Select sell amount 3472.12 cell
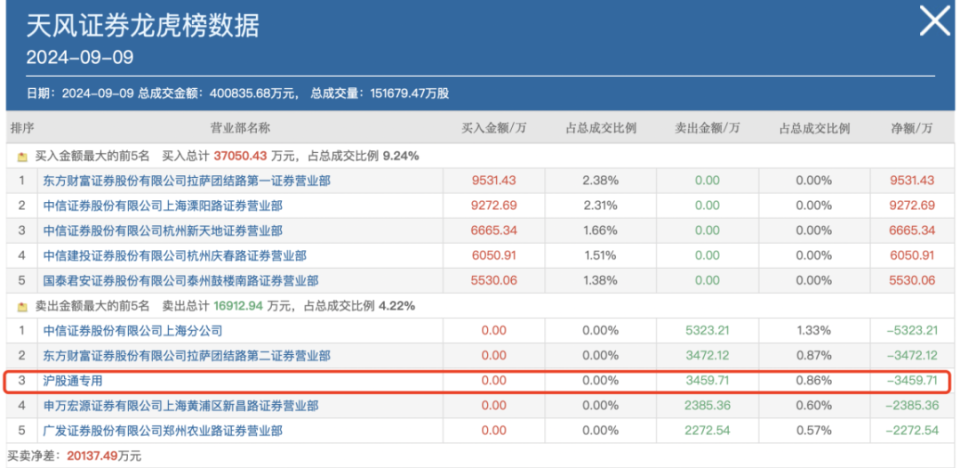Viewport: 960px width, 468px height. point(707,356)
